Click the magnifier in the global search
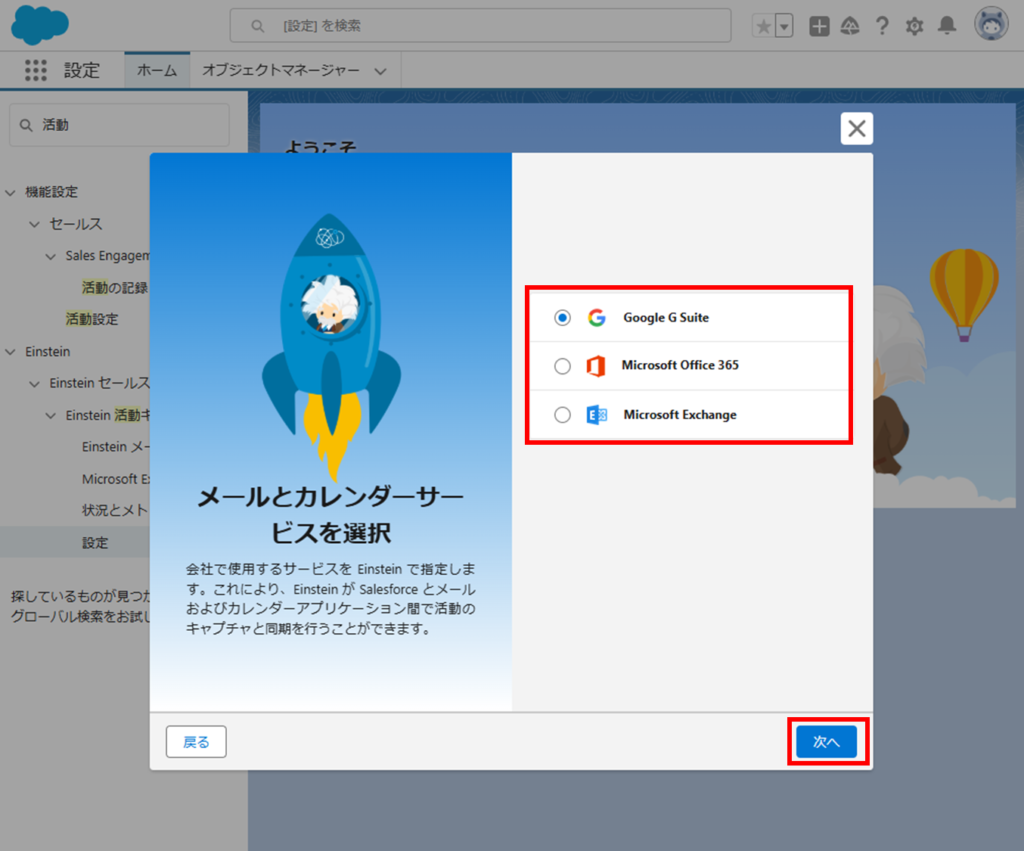The height and width of the screenshot is (851, 1024). (x=258, y=26)
